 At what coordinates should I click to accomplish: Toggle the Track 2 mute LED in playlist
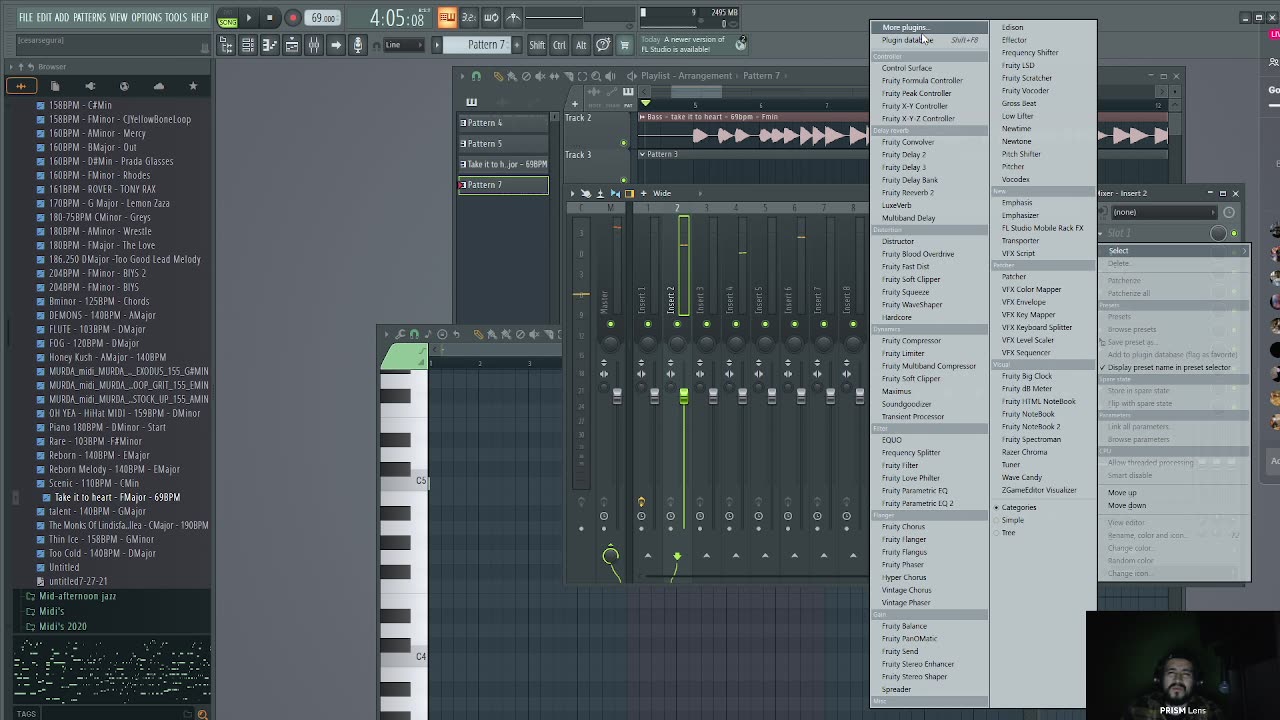click(x=624, y=144)
